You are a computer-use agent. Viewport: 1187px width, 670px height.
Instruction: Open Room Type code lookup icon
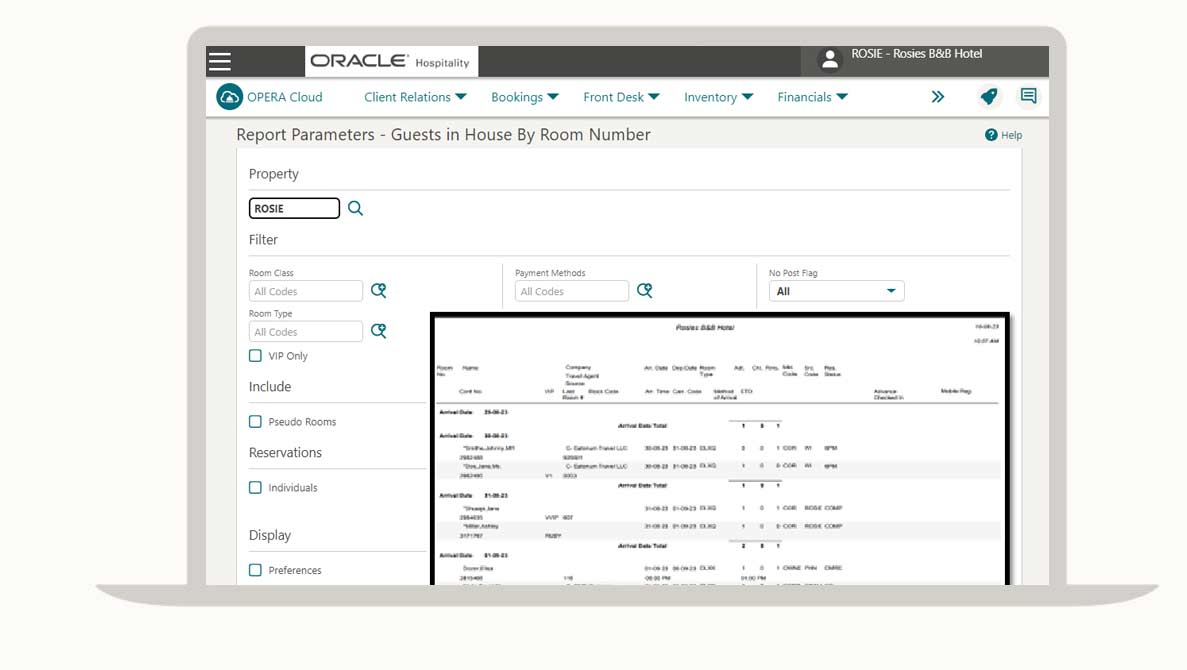378,331
